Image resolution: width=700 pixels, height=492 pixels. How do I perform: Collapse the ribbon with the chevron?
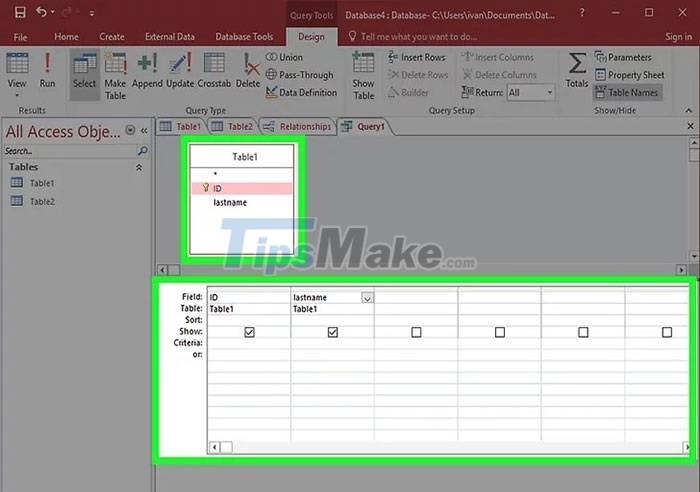[689, 110]
